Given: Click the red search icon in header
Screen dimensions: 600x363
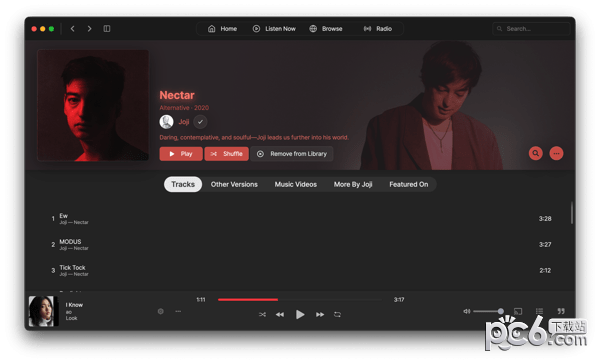Looking at the screenshot, I should pos(536,153).
